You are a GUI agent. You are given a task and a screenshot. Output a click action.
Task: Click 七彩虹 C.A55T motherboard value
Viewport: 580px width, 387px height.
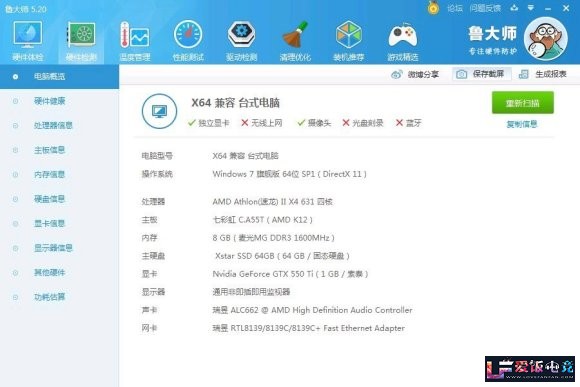tap(262, 220)
